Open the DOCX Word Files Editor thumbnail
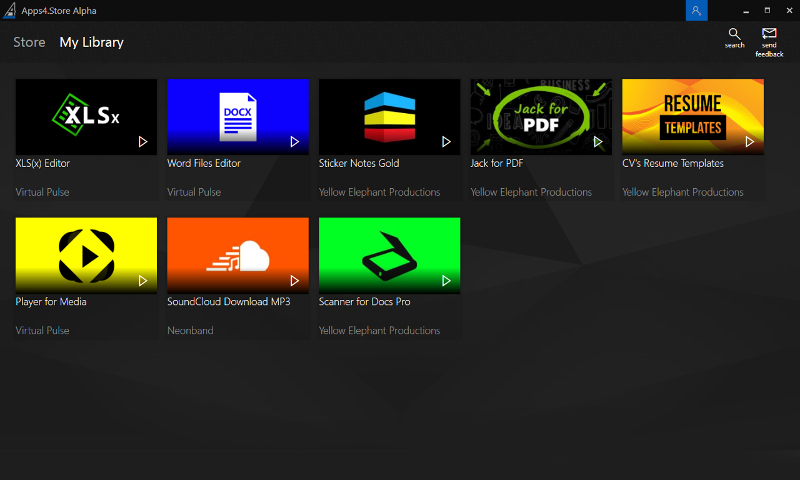The image size is (800, 480). point(238,117)
